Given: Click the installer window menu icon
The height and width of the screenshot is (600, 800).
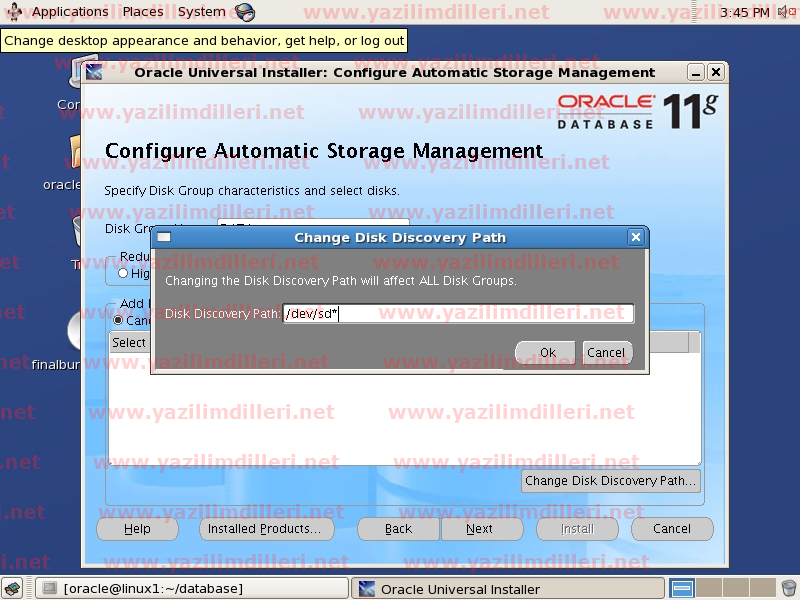Looking at the screenshot, I should point(94,72).
